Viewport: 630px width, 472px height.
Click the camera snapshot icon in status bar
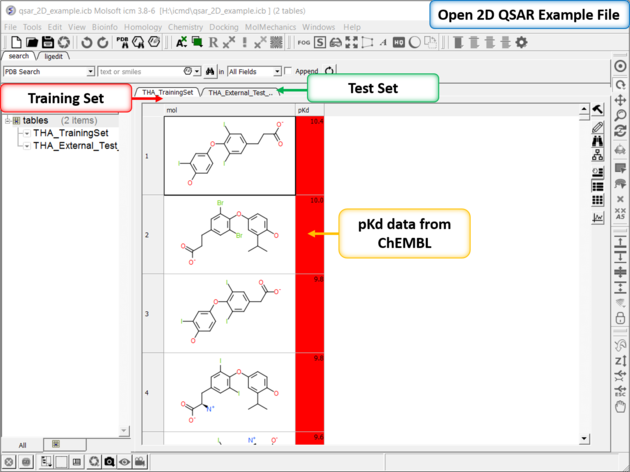108,462
